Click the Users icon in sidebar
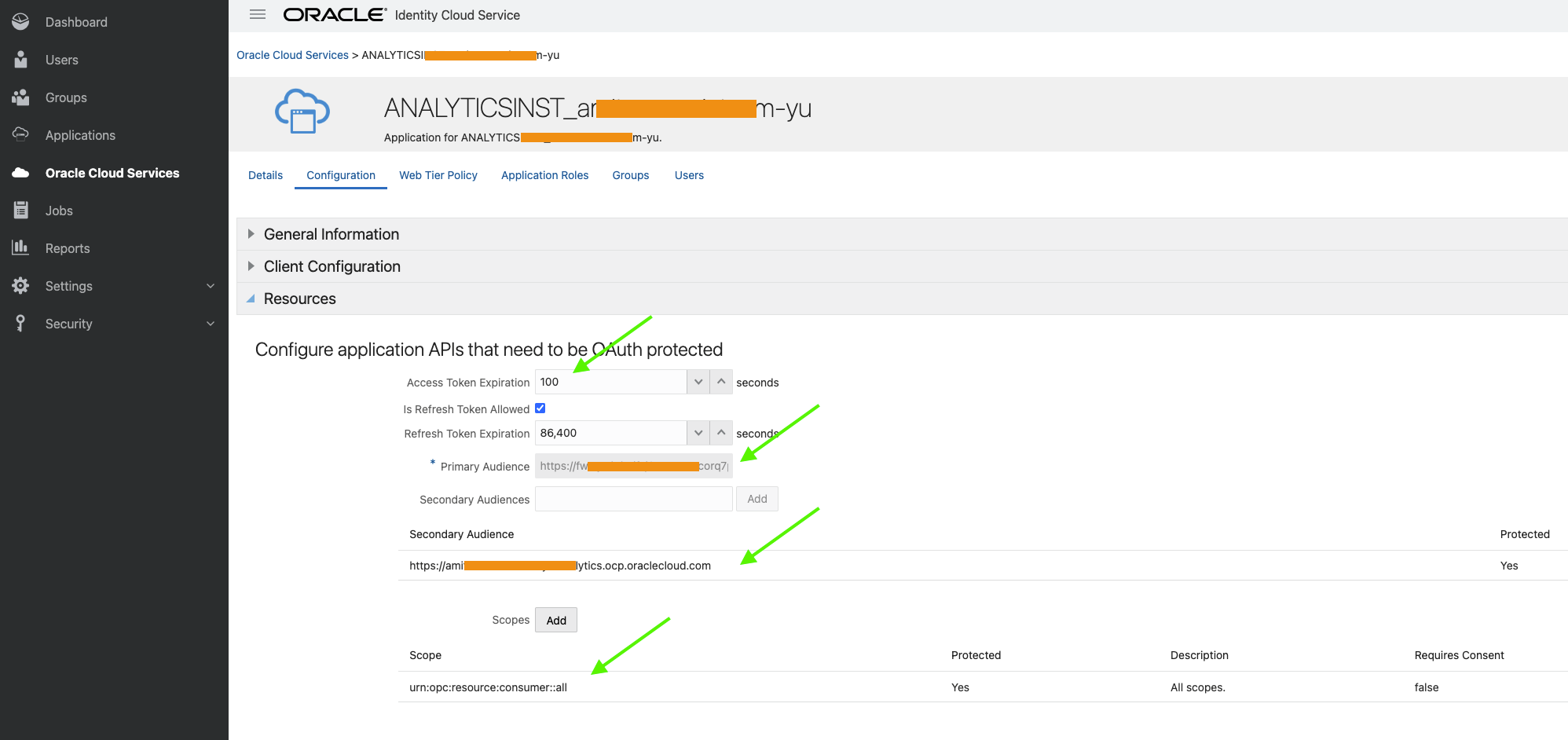 pyautogui.click(x=20, y=60)
